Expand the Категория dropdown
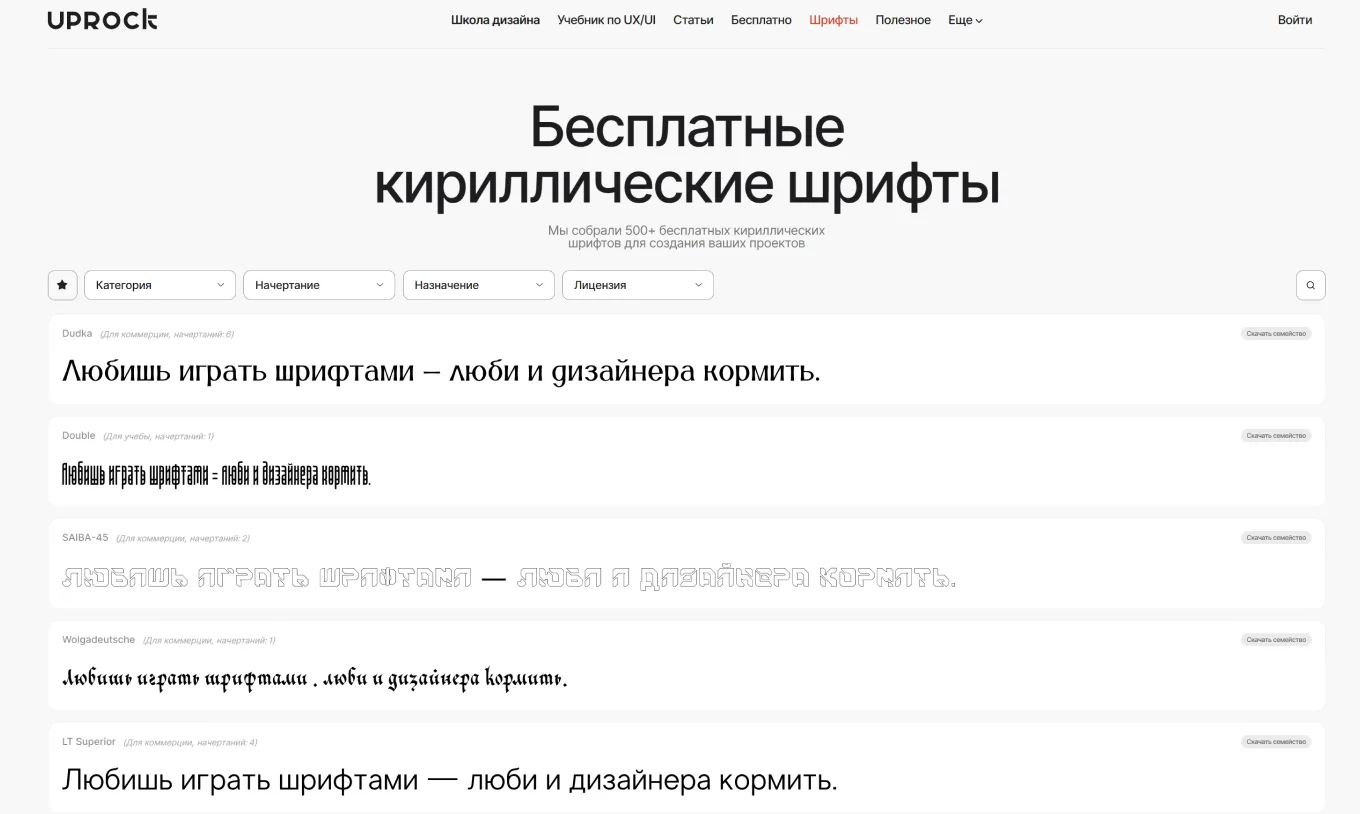The image size is (1360, 814). pyautogui.click(x=160, y=285)
